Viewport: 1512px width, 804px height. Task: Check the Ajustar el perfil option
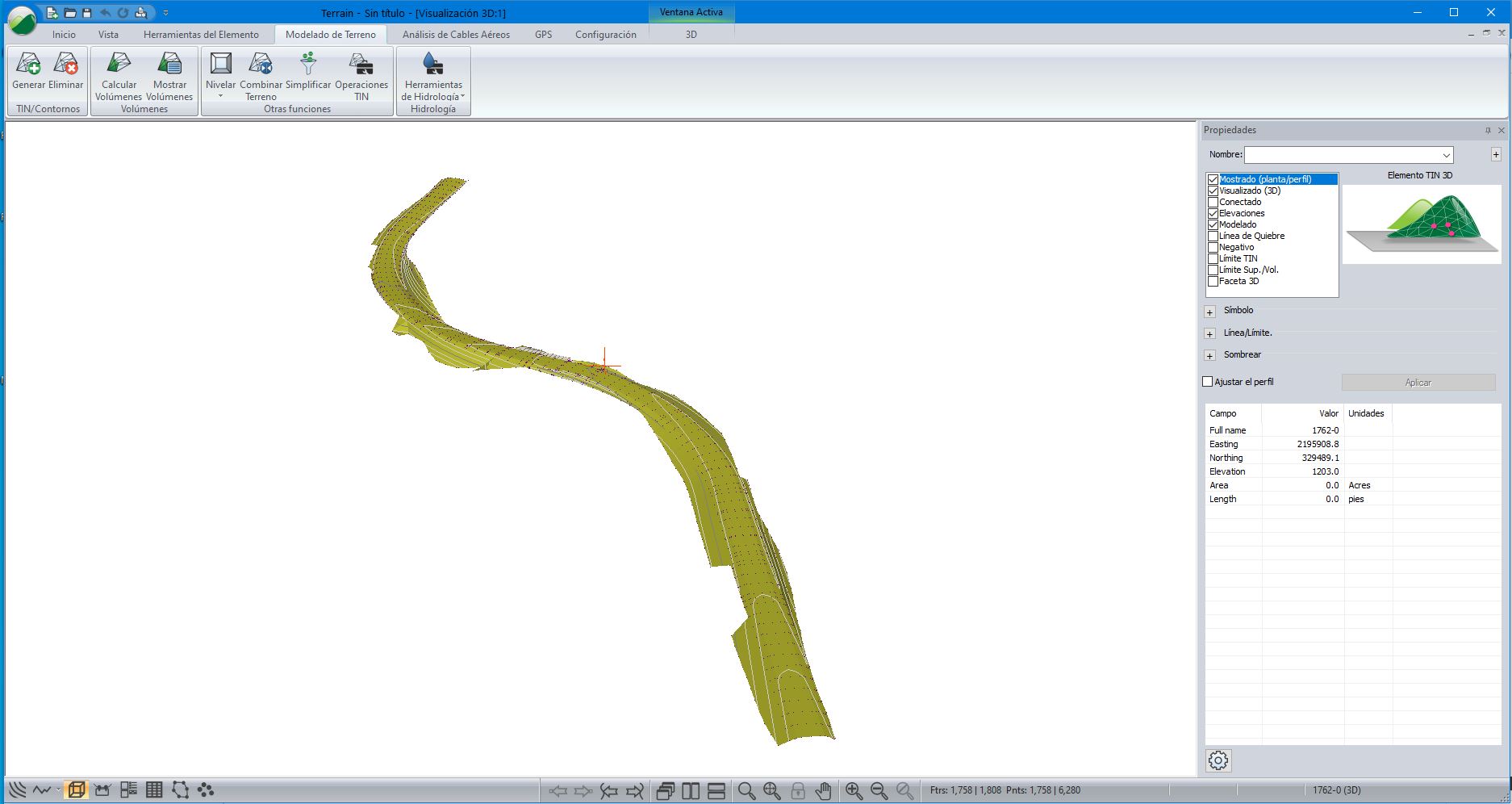click(1208, 382)
